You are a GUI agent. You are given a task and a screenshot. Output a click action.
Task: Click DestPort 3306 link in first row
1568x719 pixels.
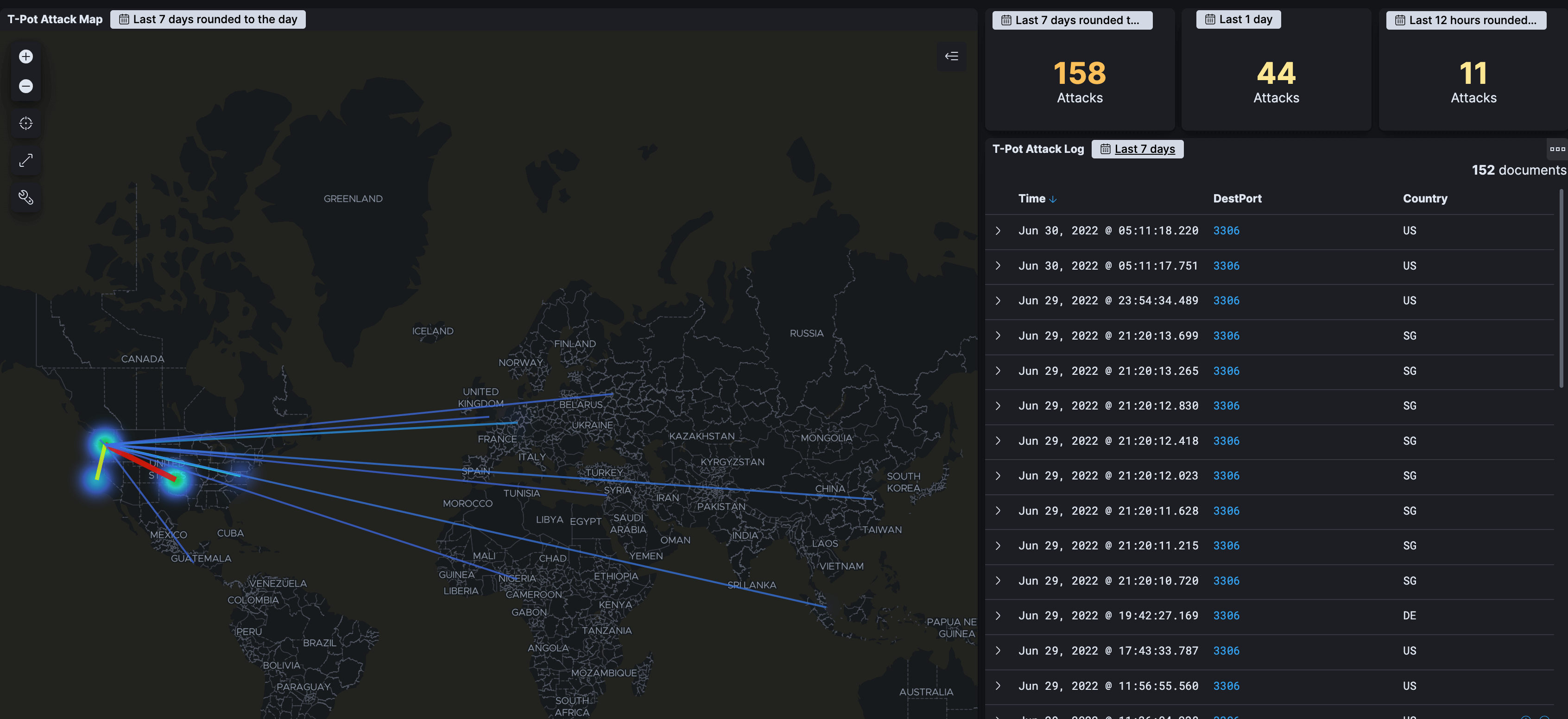click(x=1226, y=231)
